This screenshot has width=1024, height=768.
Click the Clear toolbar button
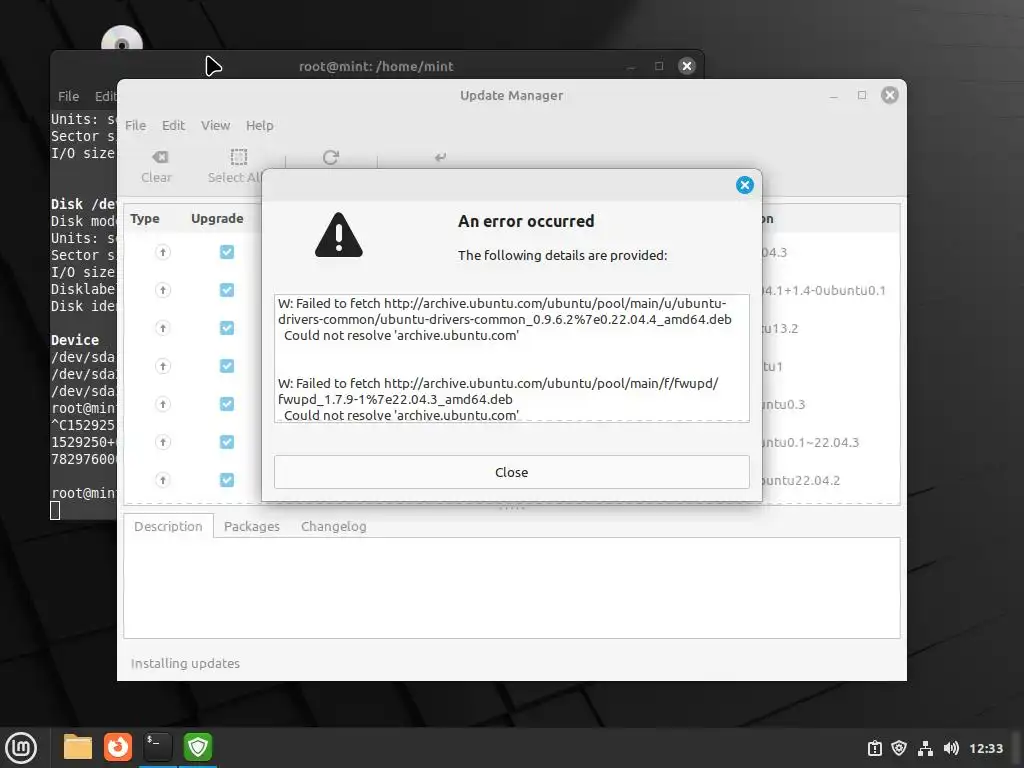pos(157,167)
